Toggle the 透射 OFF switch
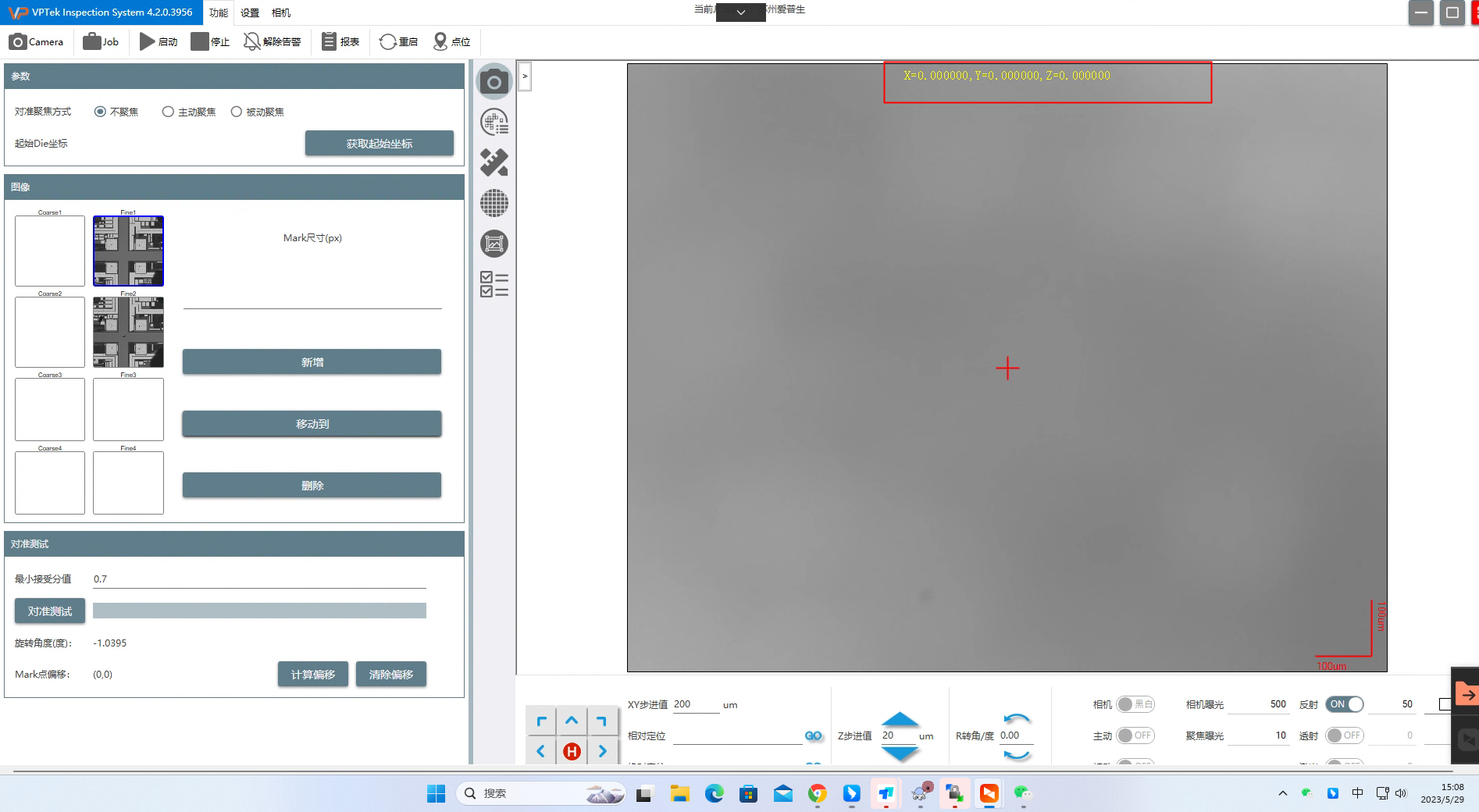 tap(1345, 735)
